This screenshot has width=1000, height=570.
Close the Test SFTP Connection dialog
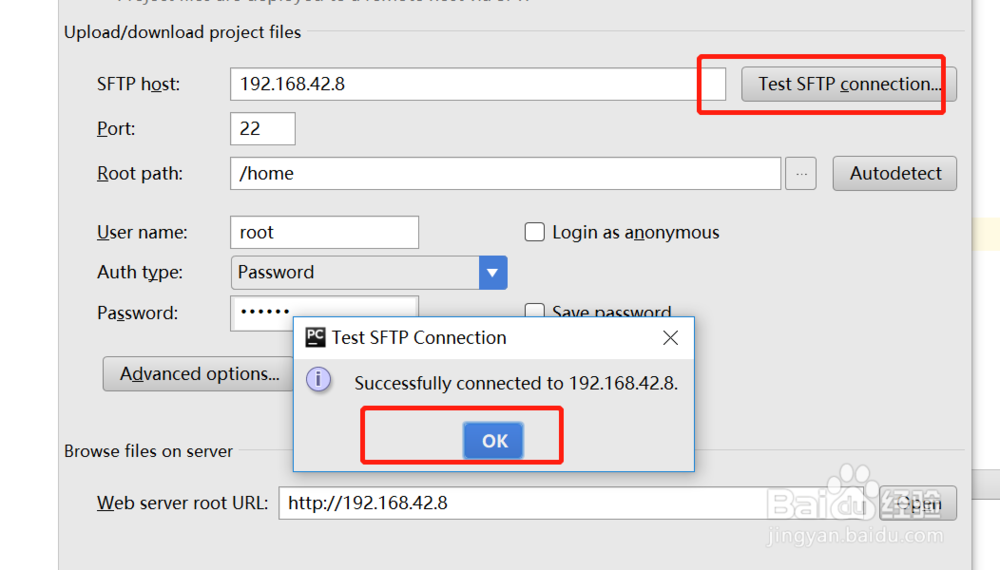click(670, 338)
